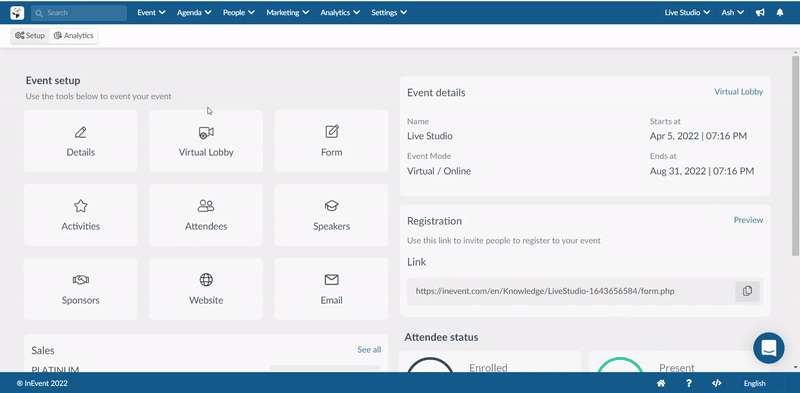Screen dimensions: 800x393
Task: Open the Sponsors handshake tile
Action: [x=81, y=289]
